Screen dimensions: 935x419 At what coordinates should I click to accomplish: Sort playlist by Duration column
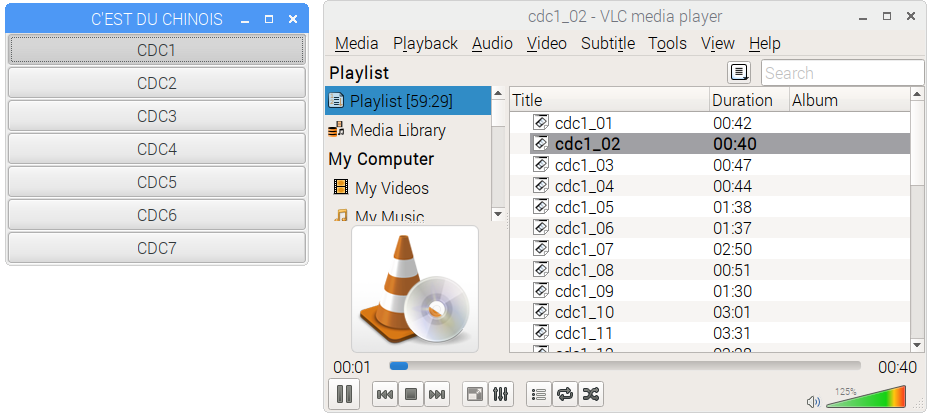(750, 100)
